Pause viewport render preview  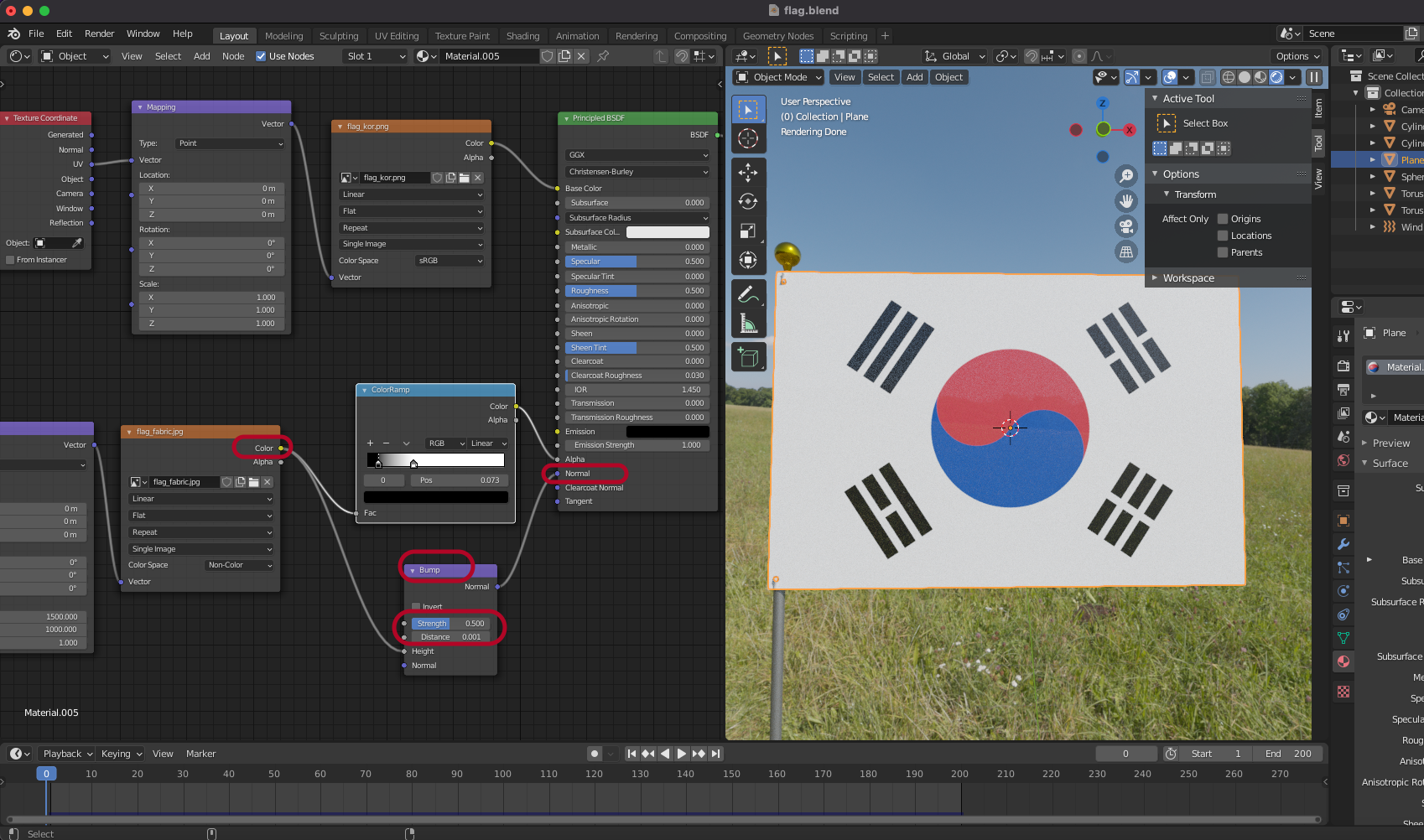(x=1314, y=77)
